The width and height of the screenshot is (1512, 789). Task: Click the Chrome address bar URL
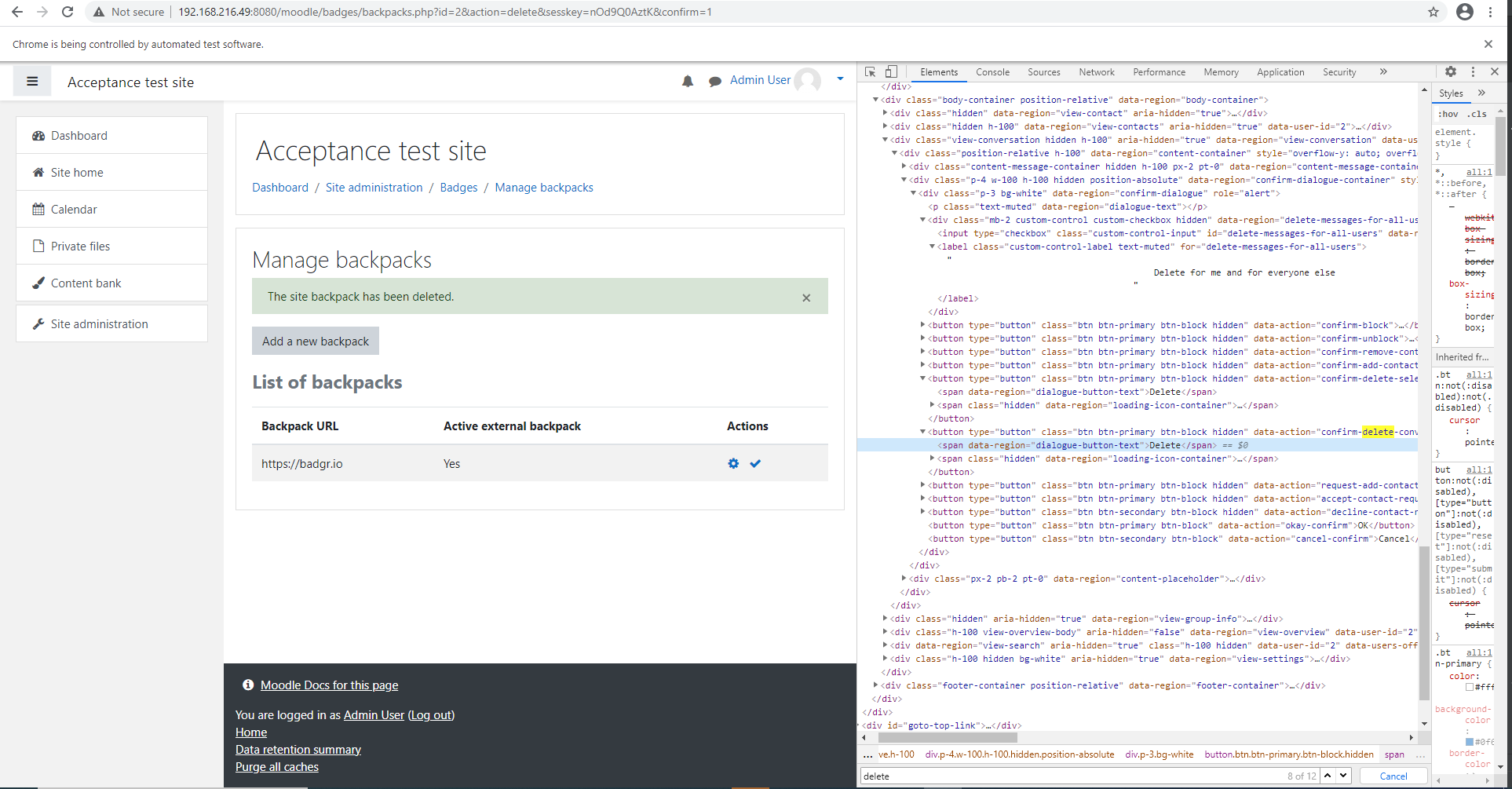click(445, 12)
